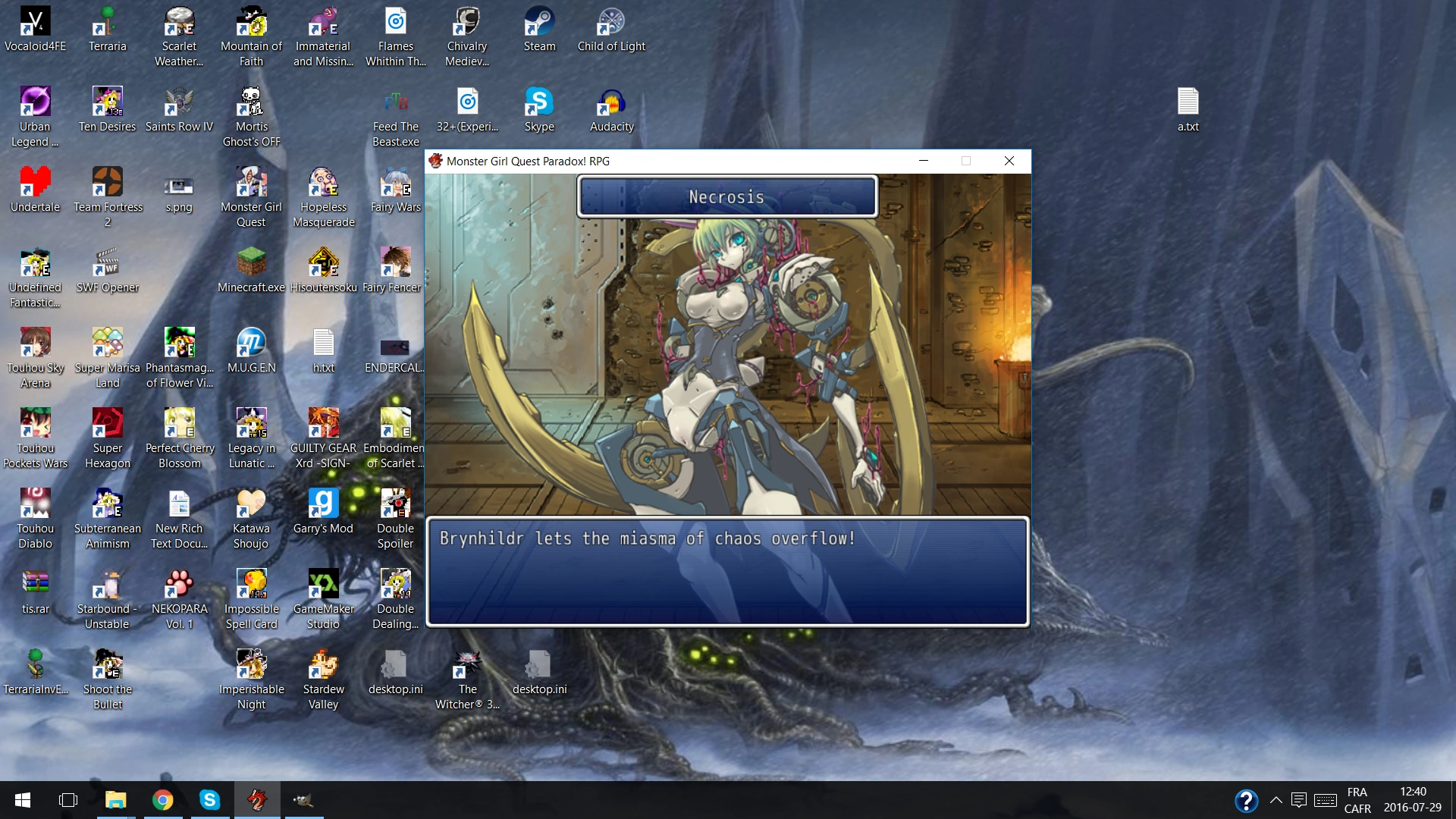
Task: Open File Explorer from the taskbar
Action: click(115, 800)
